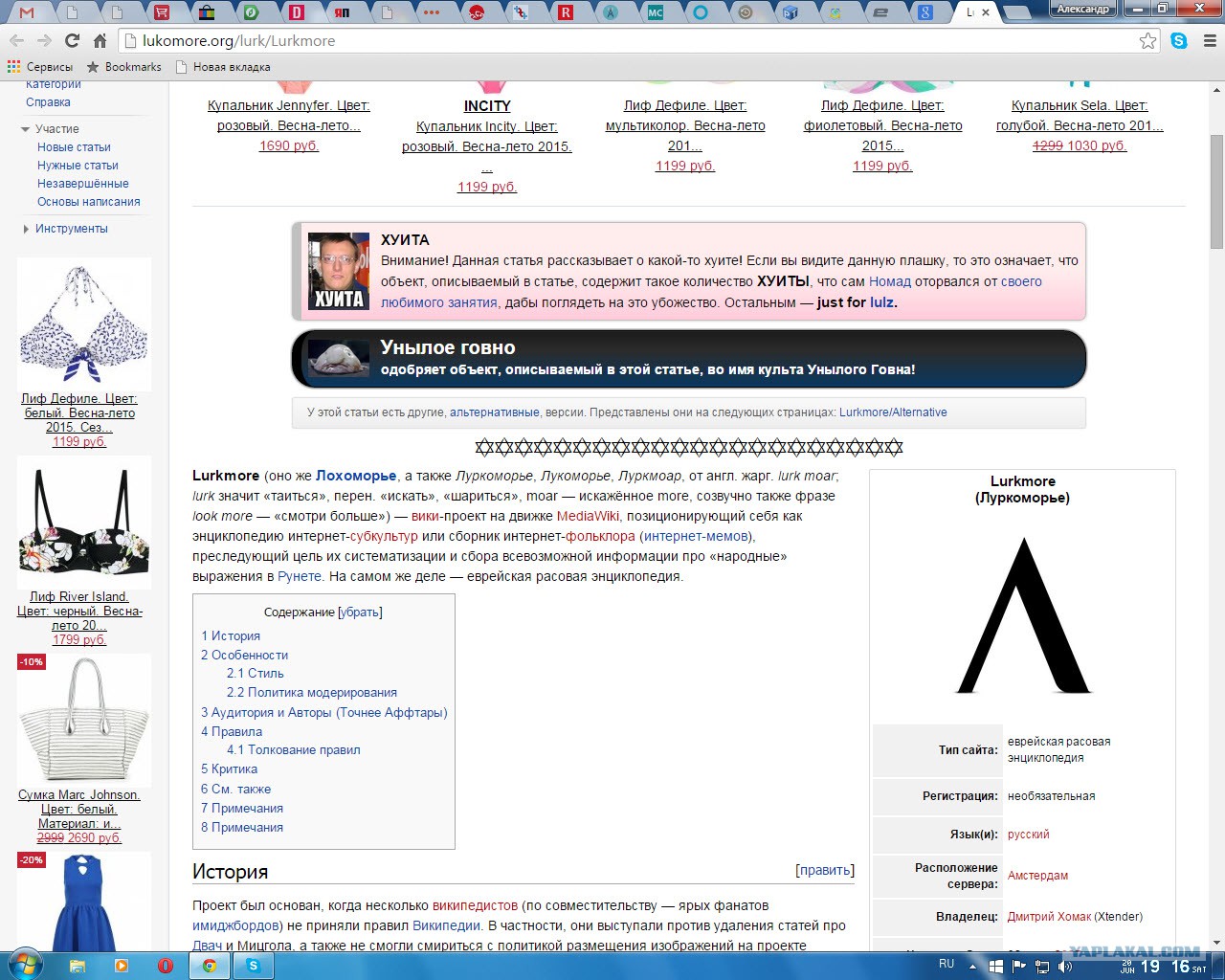The height and width of the screenshot is (980, 1225).
Task: Open the Chrome hamburger menu
Action: tap(1209, 41)
